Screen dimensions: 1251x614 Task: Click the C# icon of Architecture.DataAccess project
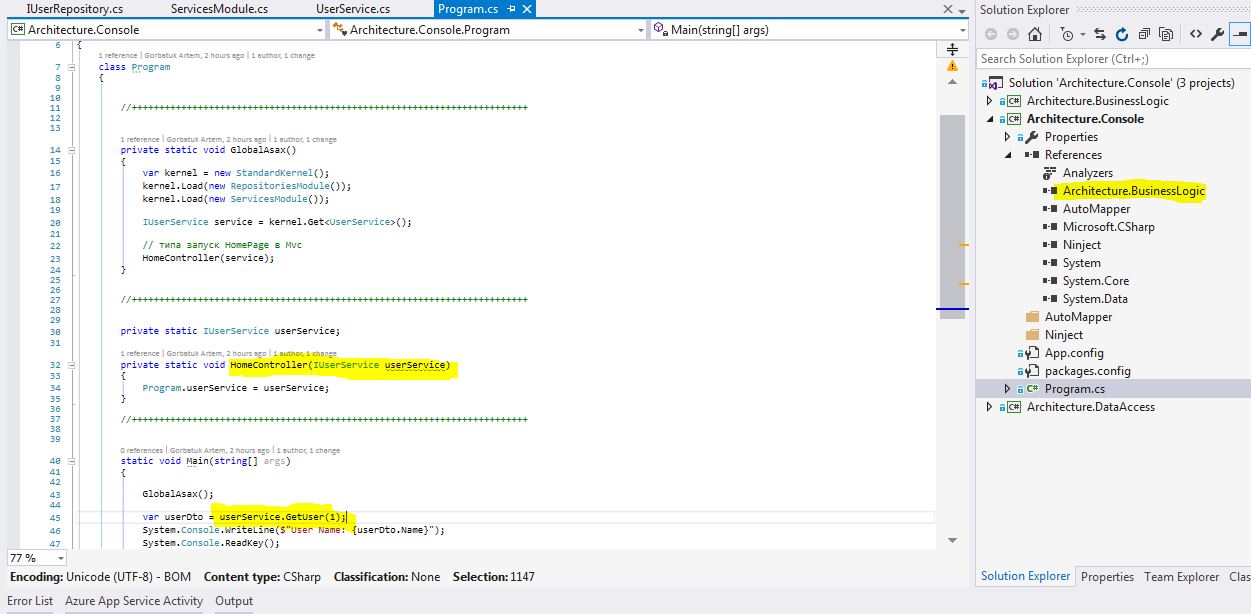click(x=1013, y=407)
